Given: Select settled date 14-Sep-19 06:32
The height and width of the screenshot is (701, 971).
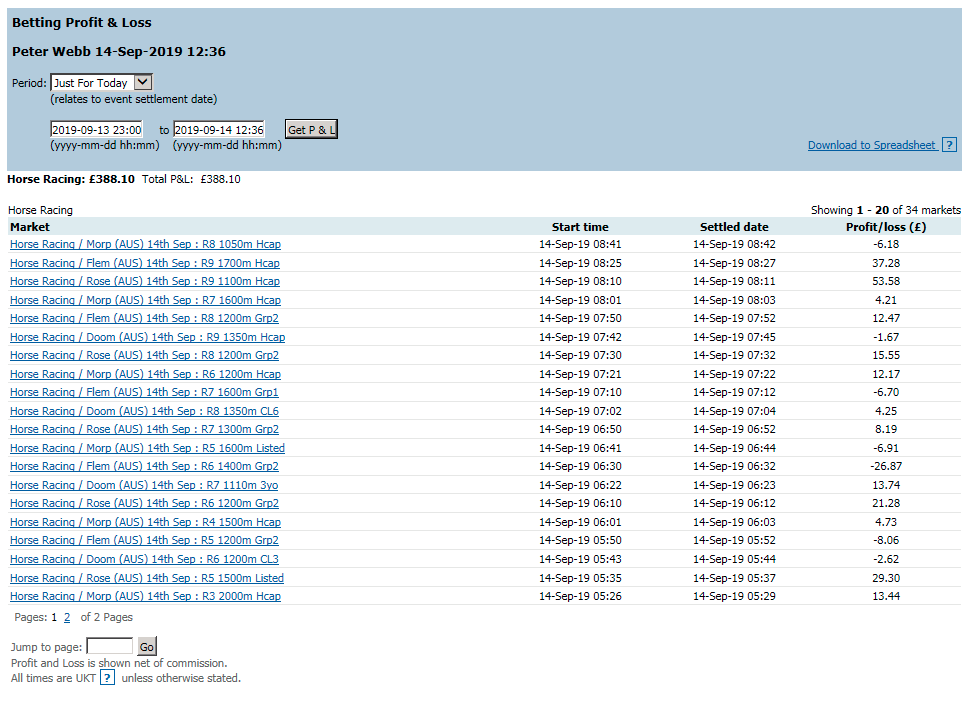Looking at the screenshot, I should click(734, 466).
